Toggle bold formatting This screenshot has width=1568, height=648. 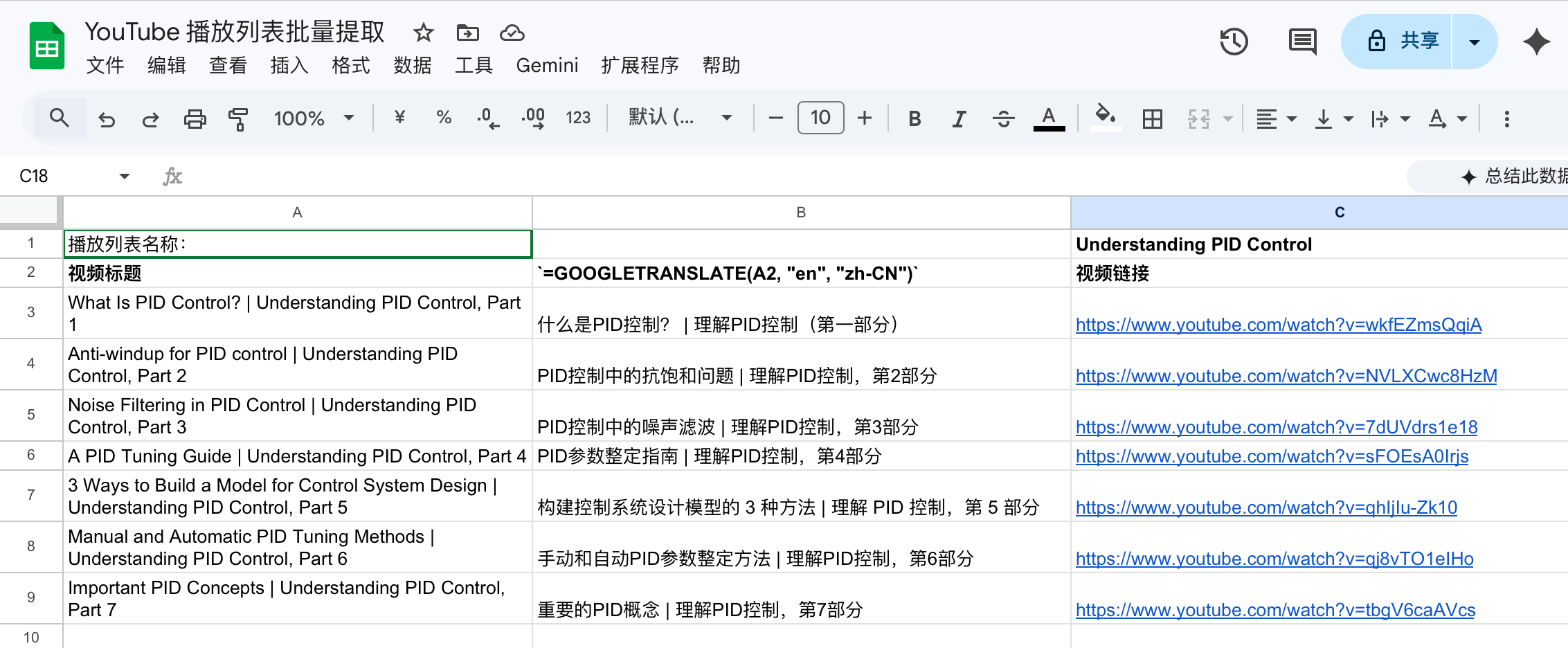pyautogui.click(x=914, y=119)
